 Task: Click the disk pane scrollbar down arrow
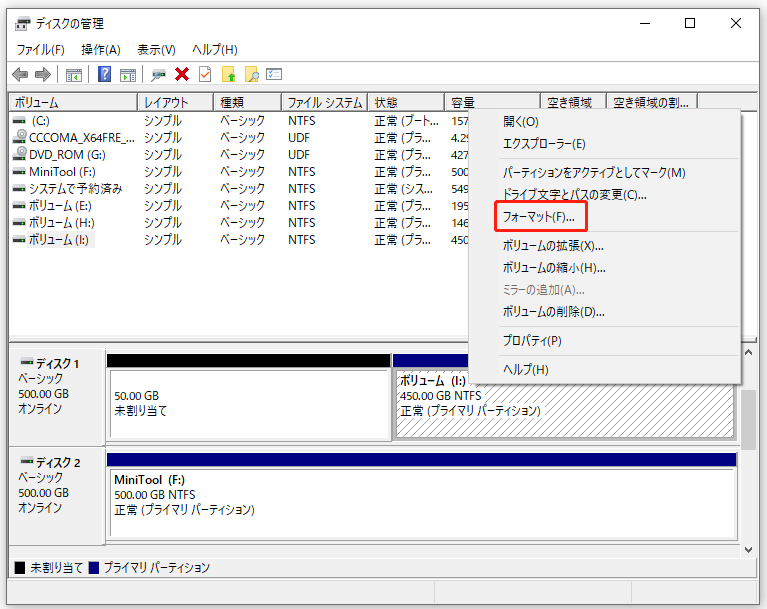pyautogui.click(x=748, y=550)
